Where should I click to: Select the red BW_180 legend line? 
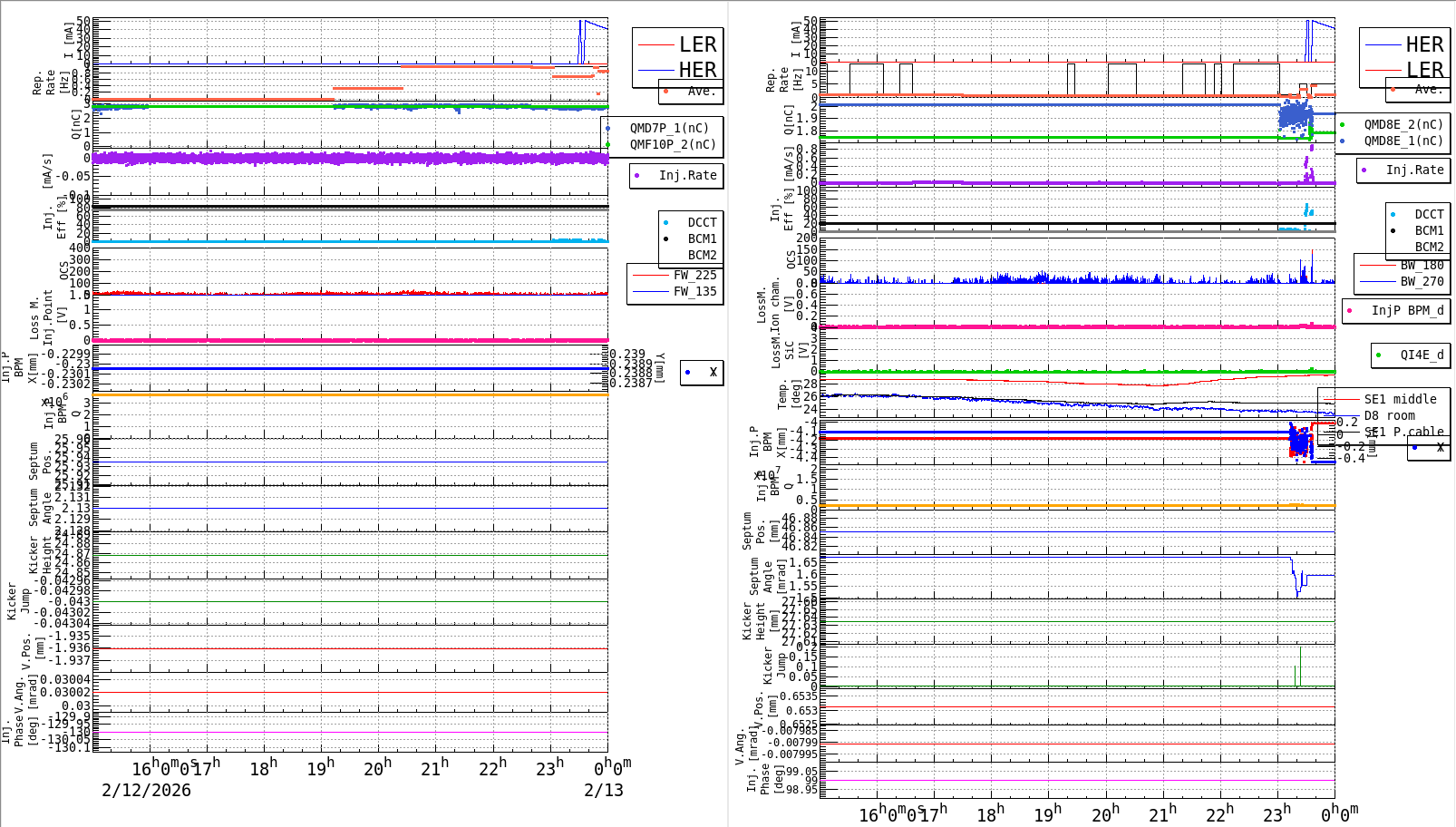click(1377, 266)
